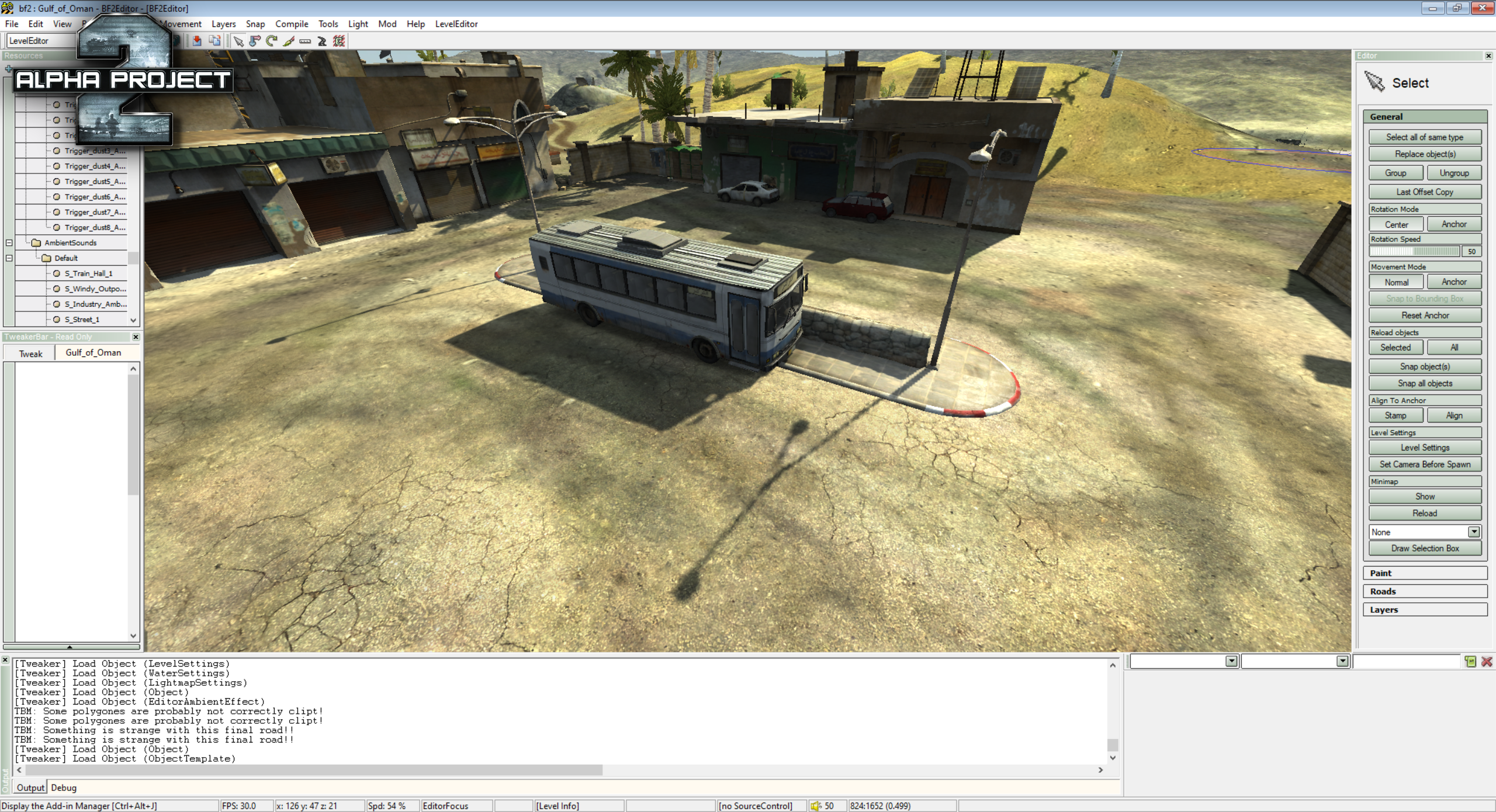Click Set Camera Before Spawn button
The image size is (1496, 812).
[x=1425, y=464]
